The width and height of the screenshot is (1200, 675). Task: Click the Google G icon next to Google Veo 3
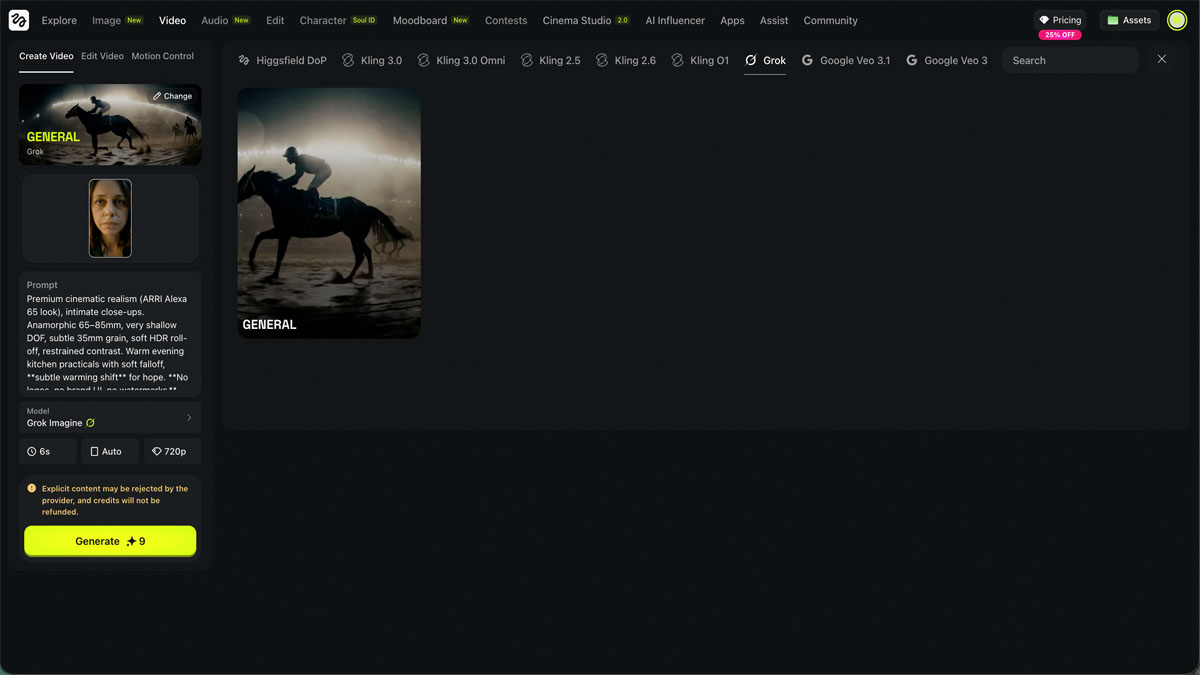pos(911,60)
